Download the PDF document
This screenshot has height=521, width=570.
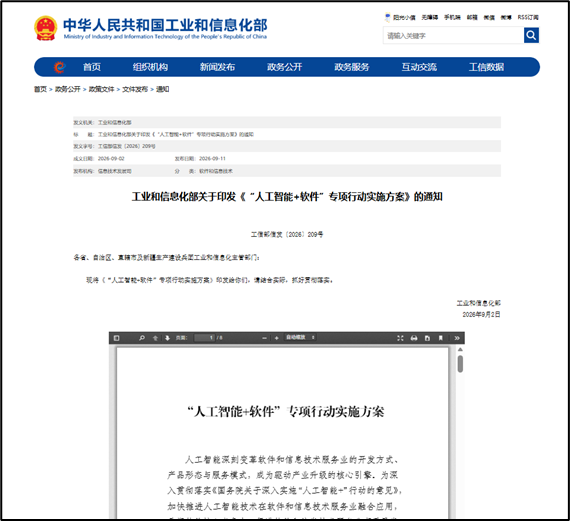click(x=428, y=338)
